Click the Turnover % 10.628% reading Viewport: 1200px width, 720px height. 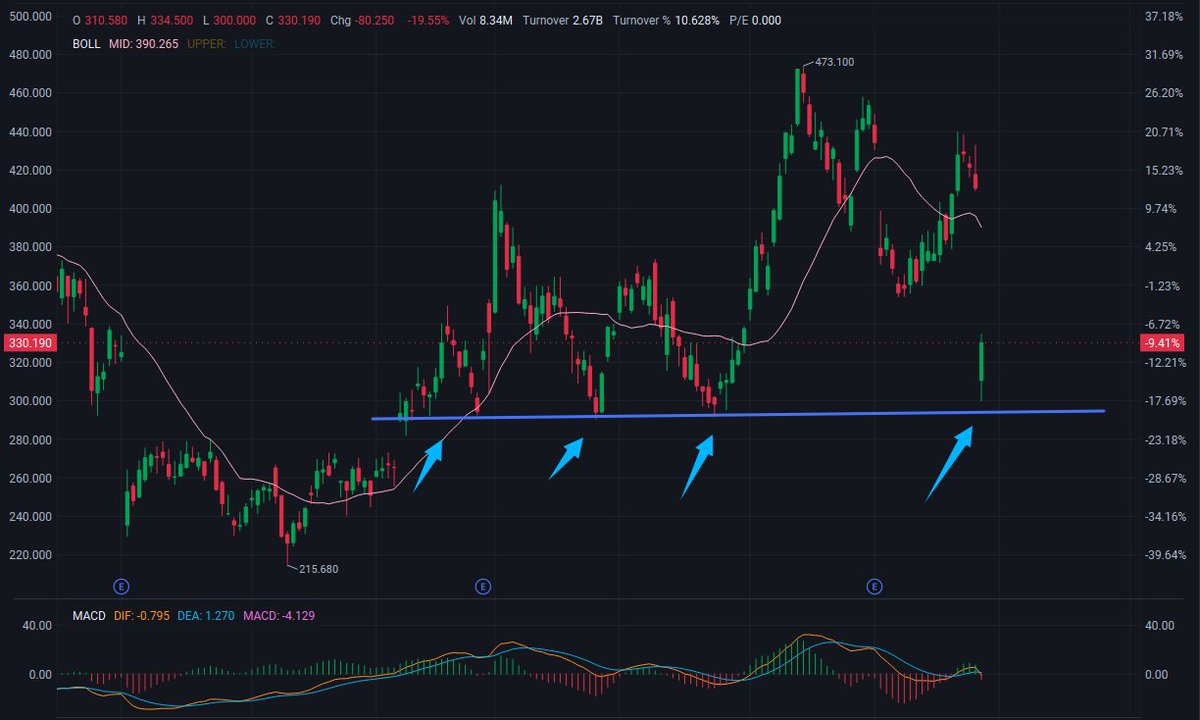point(665,20)
